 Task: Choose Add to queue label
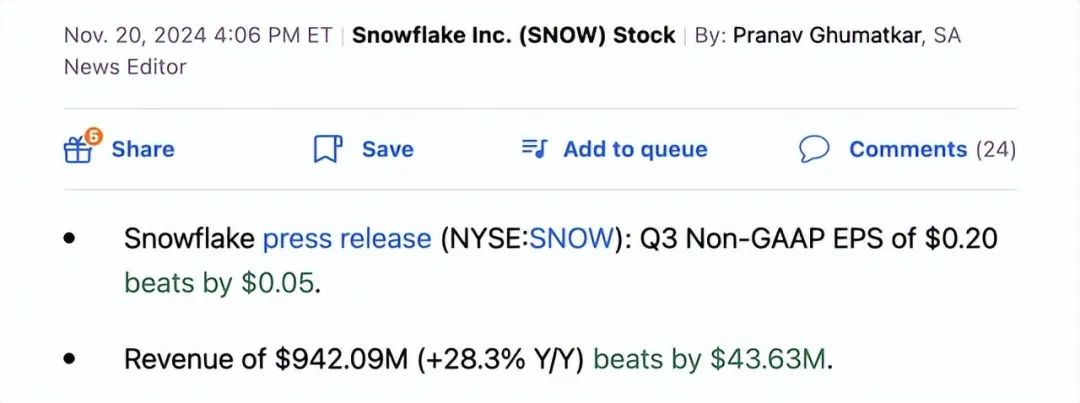click(x=635, y=150)
